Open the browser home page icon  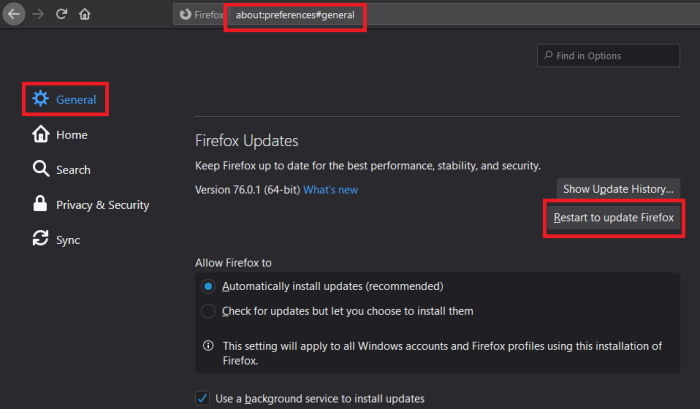pyautogui.click(x=85, y=14)
